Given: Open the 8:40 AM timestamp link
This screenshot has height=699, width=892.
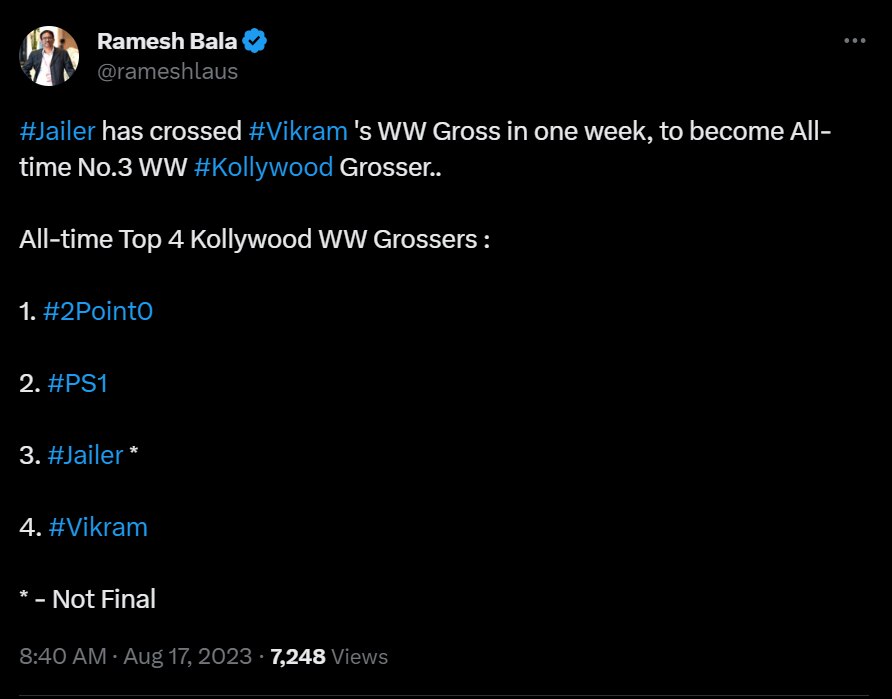Looking at the screenshot, I should [62, 657].
